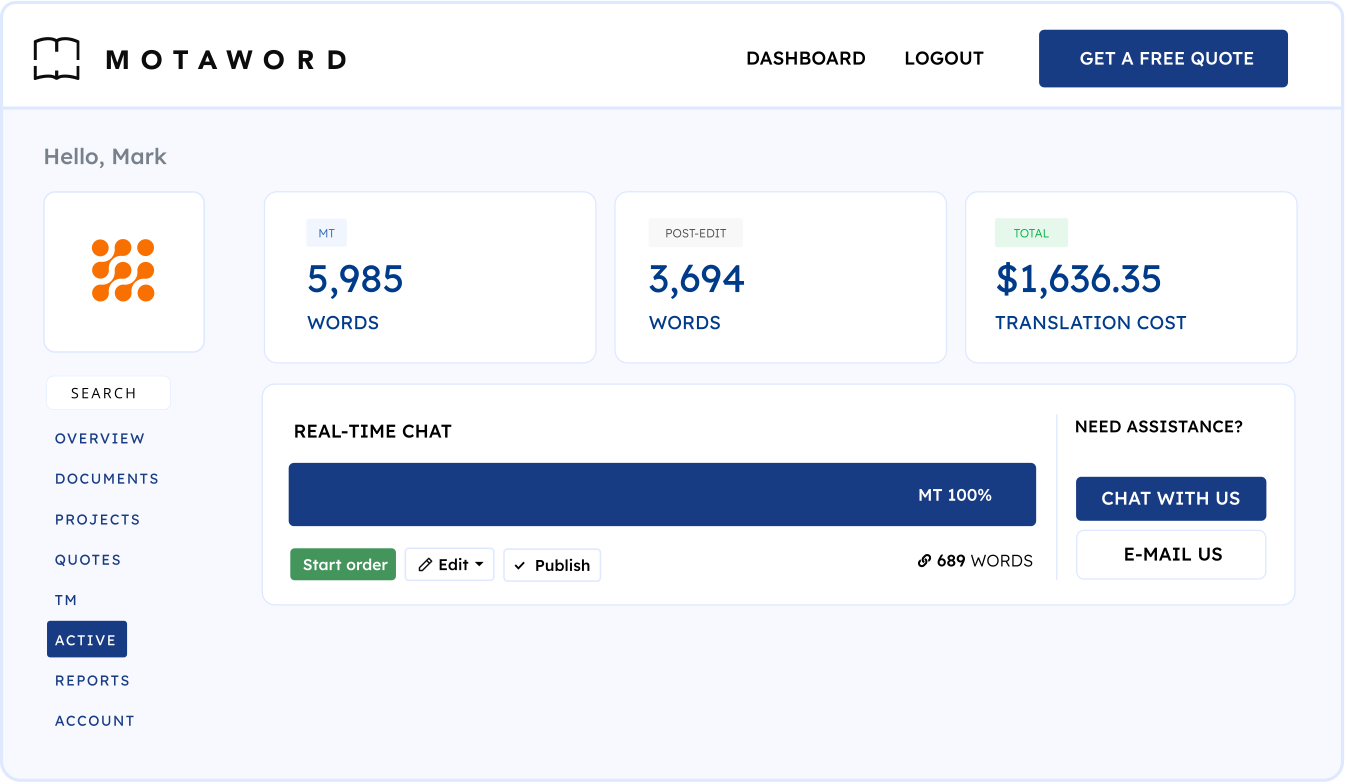Click the $1,636.35 translation cost
The height and width of the screenshot is (784, 1347).
click(1078, 279)
